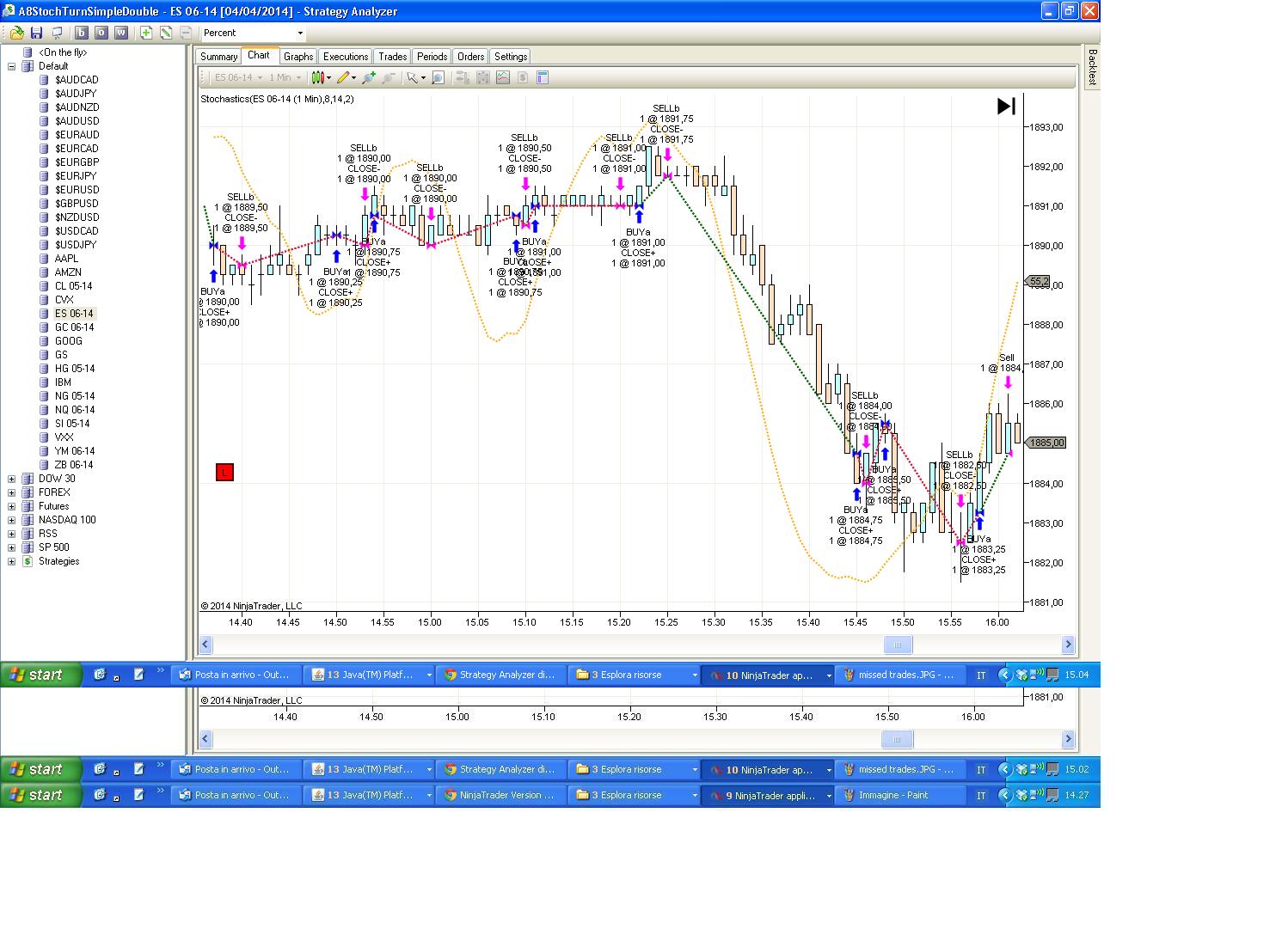
Task: Select the ES 06-14 instrument
Action: tap(75, 314)
